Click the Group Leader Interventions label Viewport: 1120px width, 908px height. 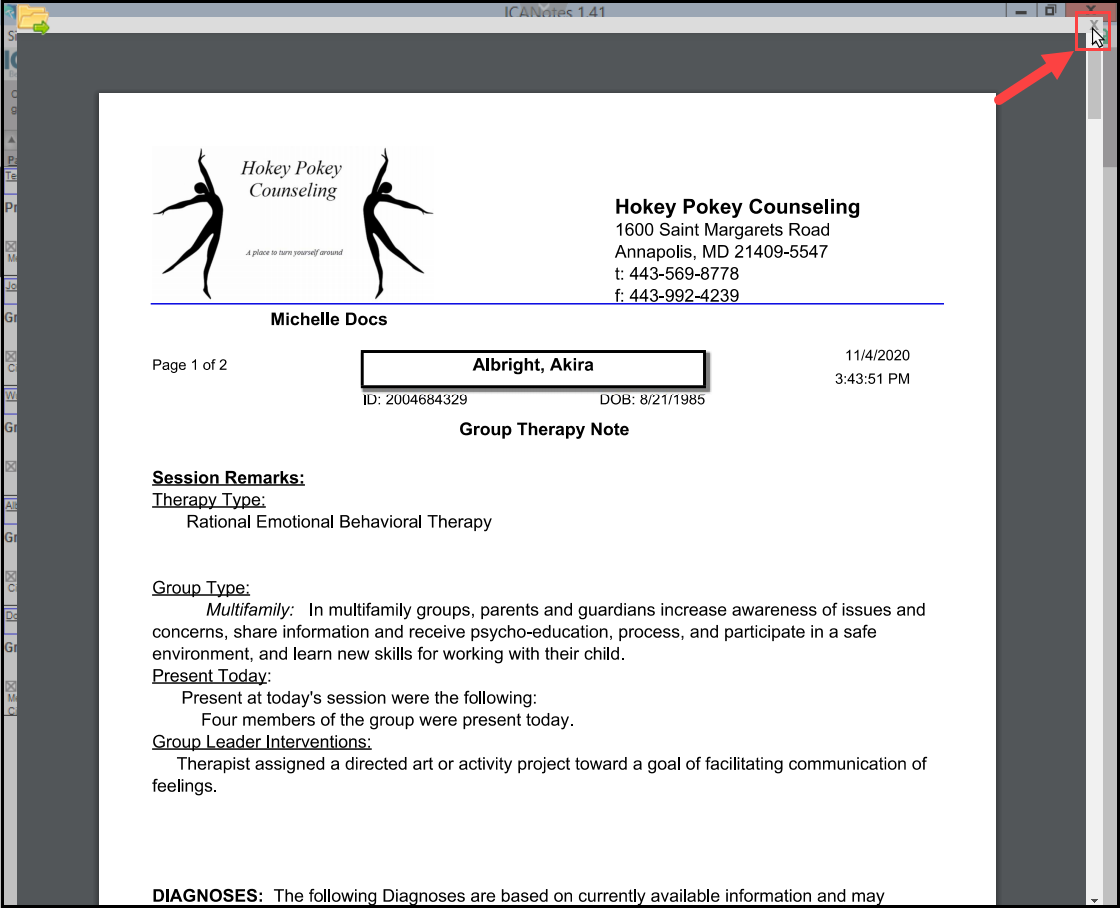coord(262,742)
